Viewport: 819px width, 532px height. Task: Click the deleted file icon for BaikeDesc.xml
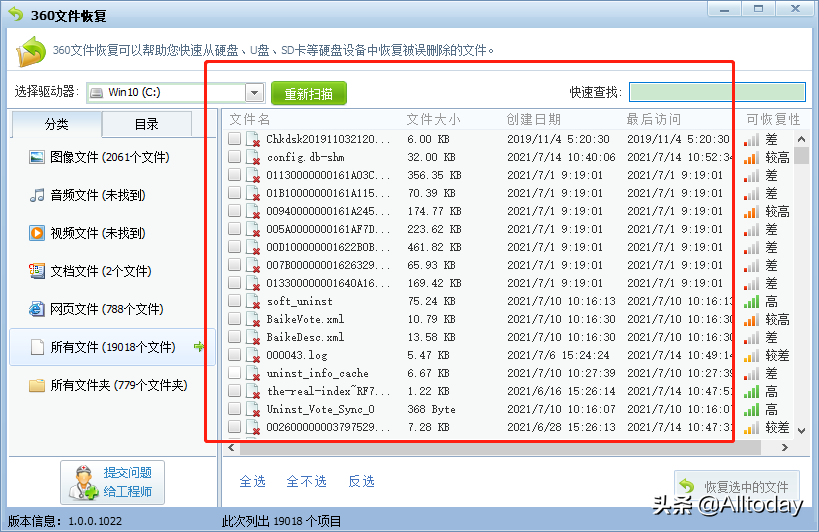pyautogui.click(x=253, y=337)
